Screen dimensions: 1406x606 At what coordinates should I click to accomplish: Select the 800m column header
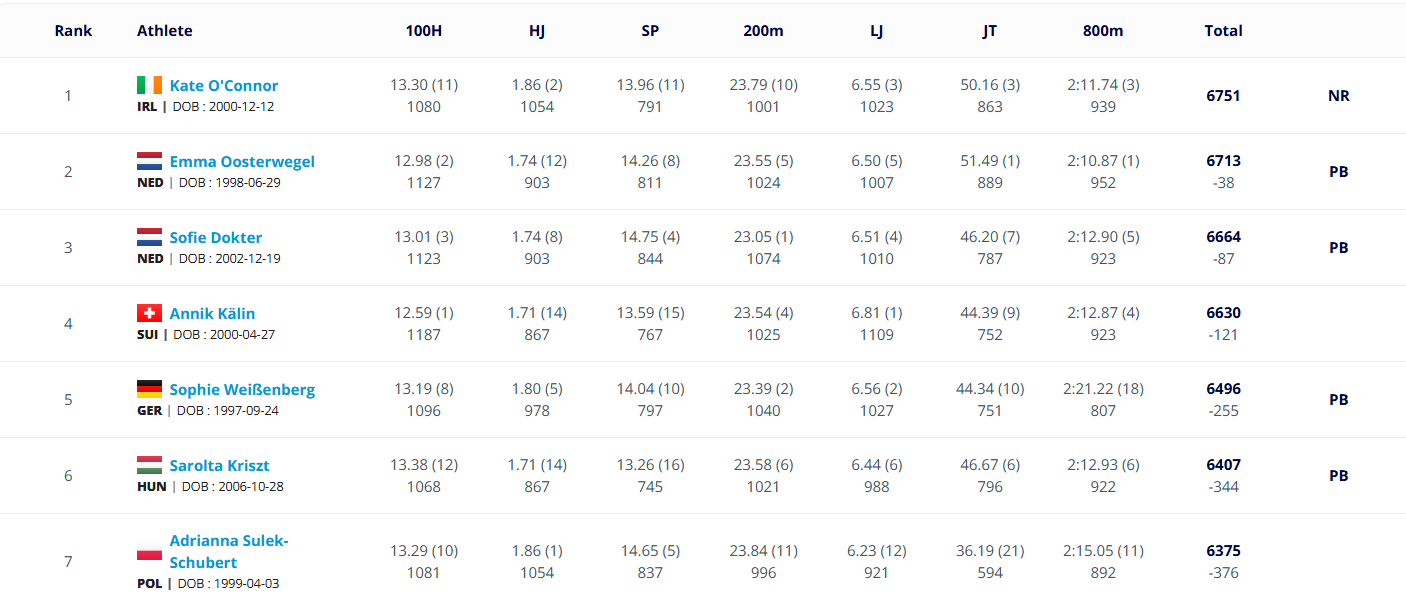1103,31
